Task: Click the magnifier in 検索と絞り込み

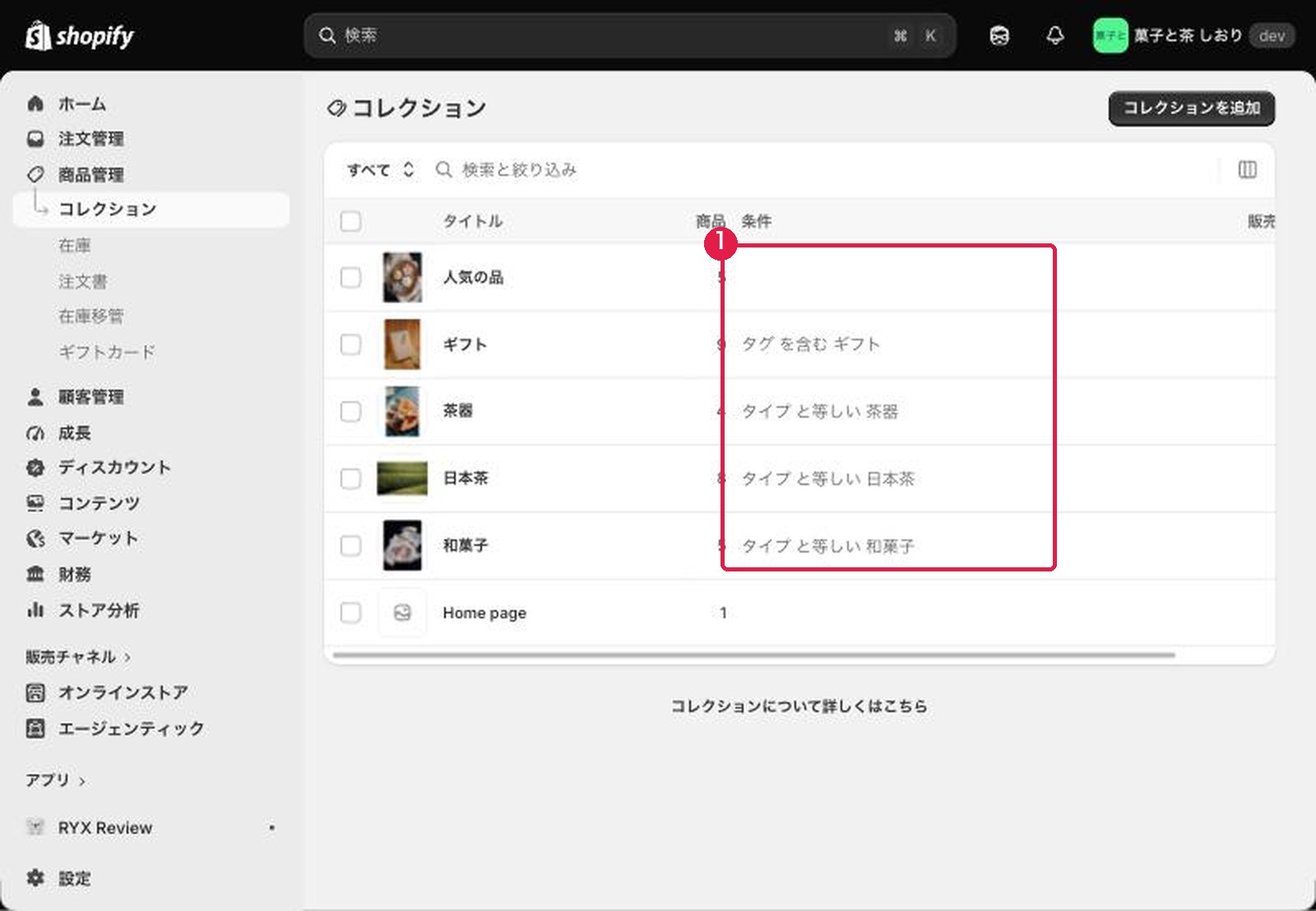Action: coord(444,169)
